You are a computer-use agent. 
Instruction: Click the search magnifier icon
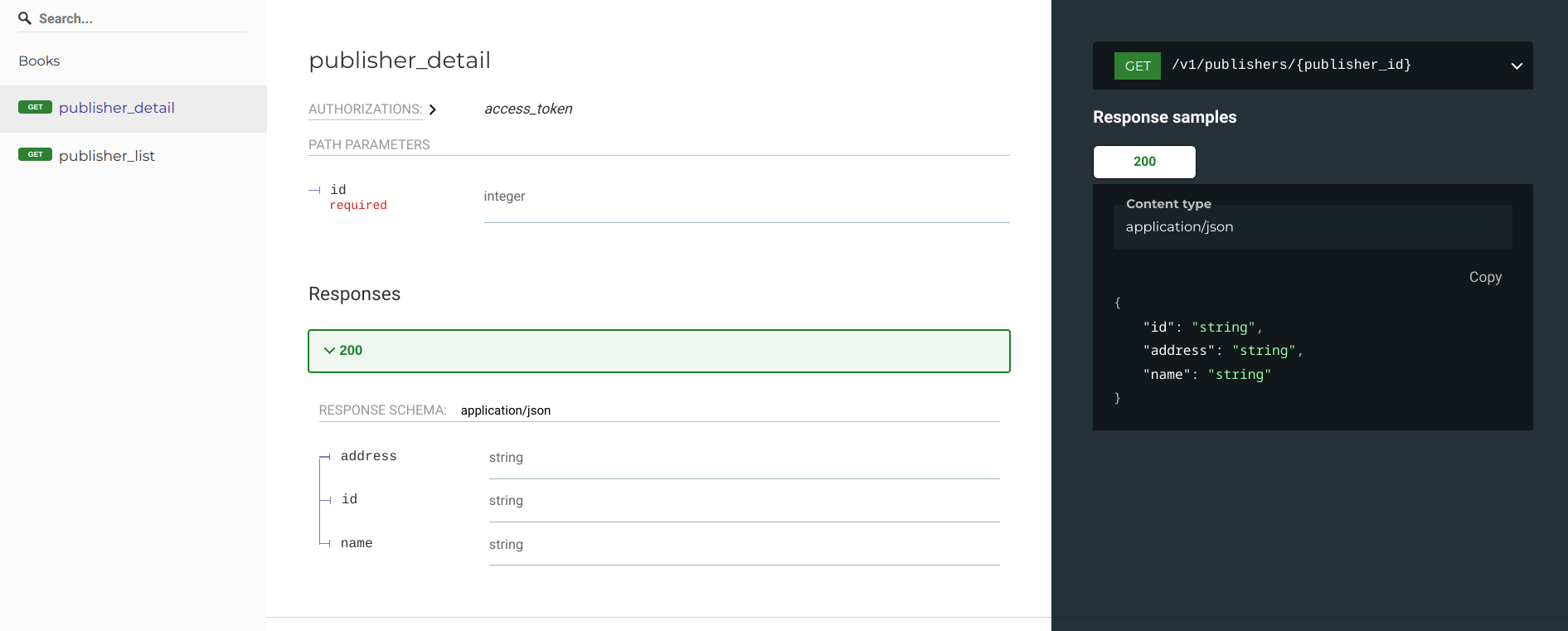pyautogui.click(x=23, y=17)
